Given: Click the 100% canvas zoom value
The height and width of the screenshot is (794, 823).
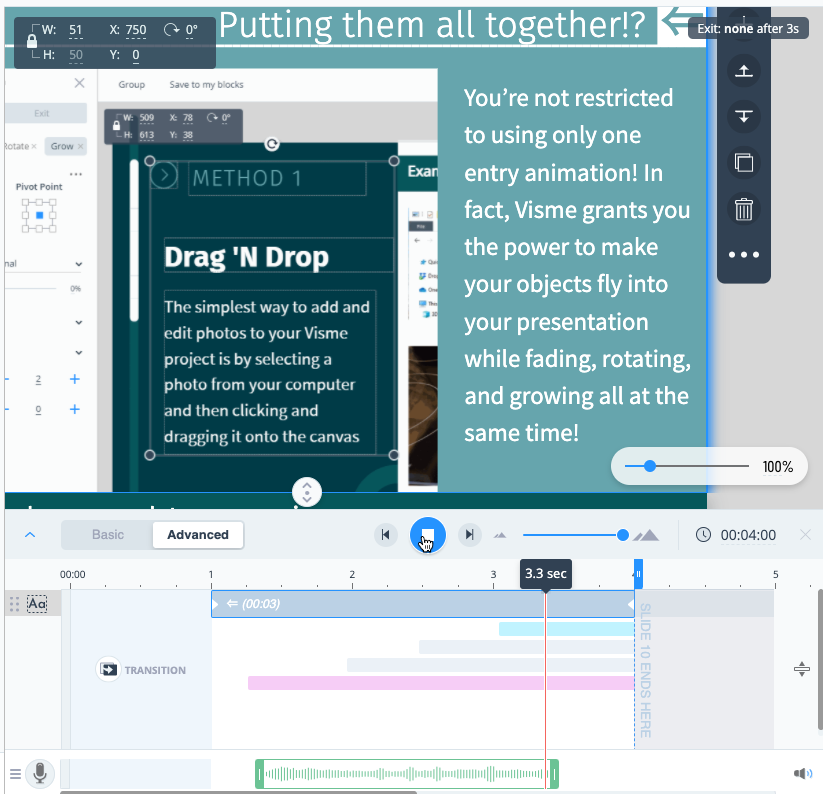Looking at the screenshot, I should point(777,467).
